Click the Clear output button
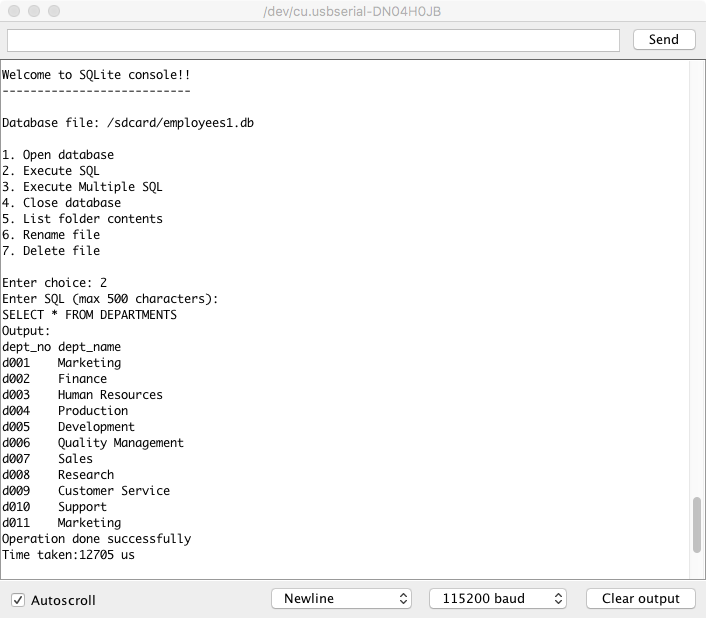This screenshot has height=618, width=706. point(640,599)
